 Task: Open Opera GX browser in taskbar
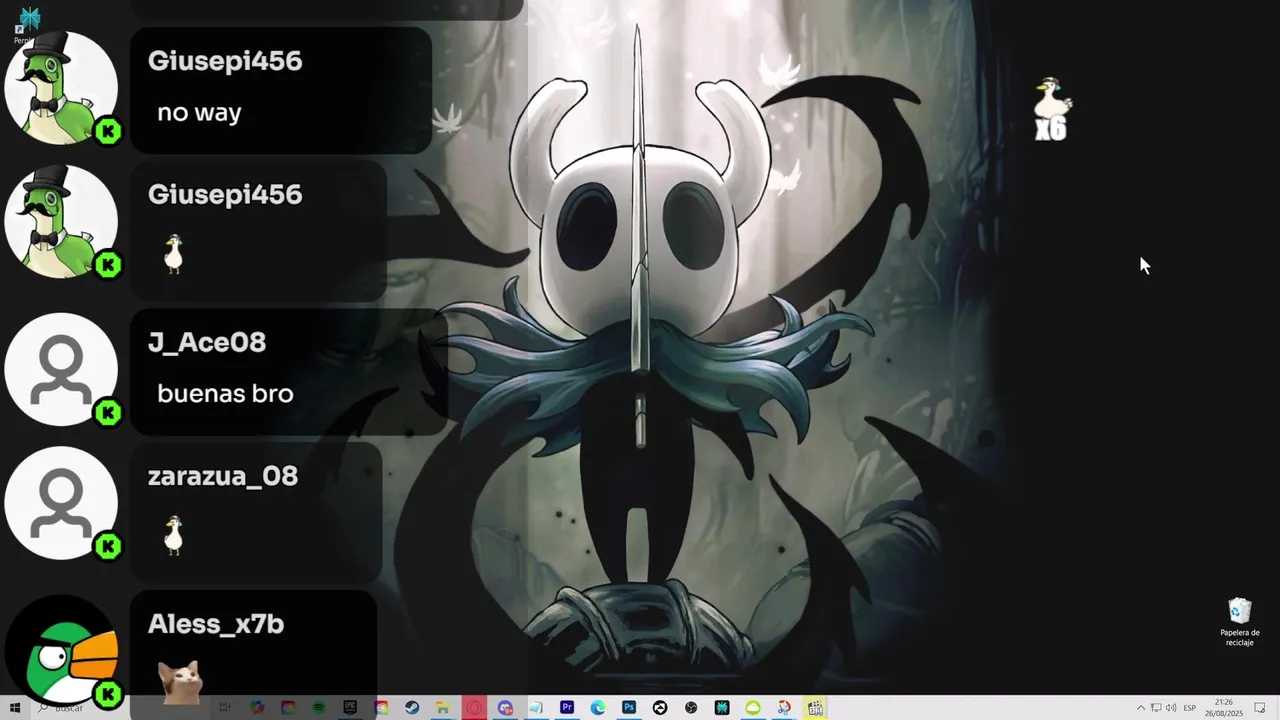(474, 708)
